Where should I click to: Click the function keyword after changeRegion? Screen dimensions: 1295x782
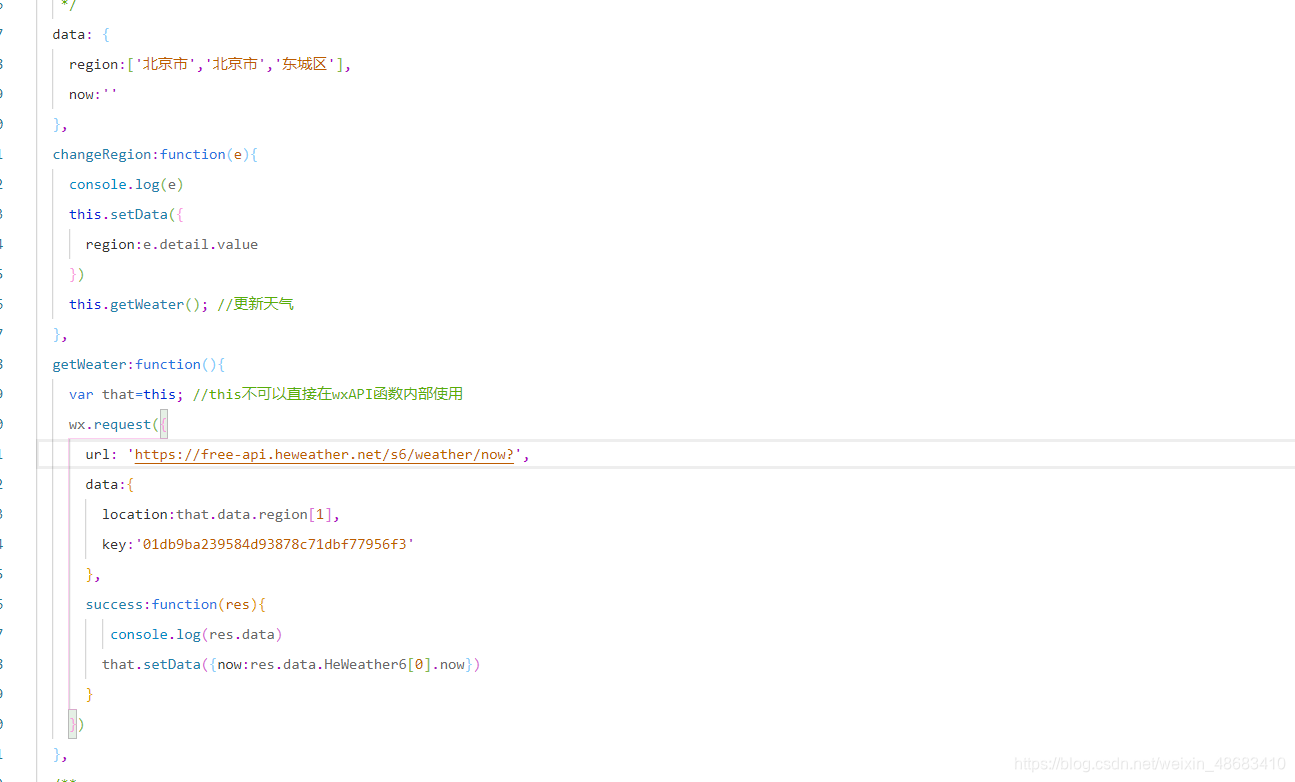[x=193, y=154]
